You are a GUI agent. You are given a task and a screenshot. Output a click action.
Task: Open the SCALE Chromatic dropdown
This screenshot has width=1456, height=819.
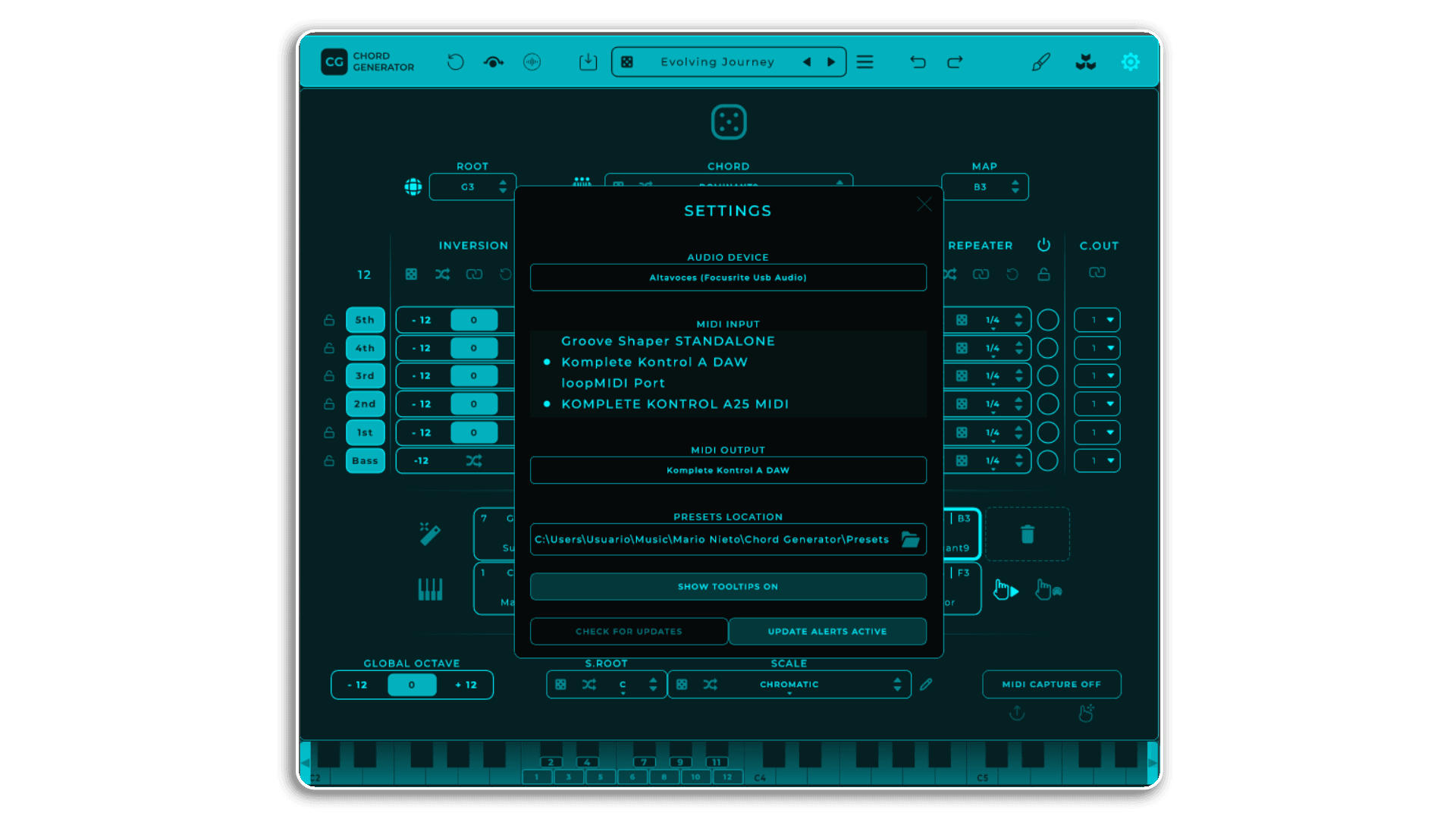[789, 684]
